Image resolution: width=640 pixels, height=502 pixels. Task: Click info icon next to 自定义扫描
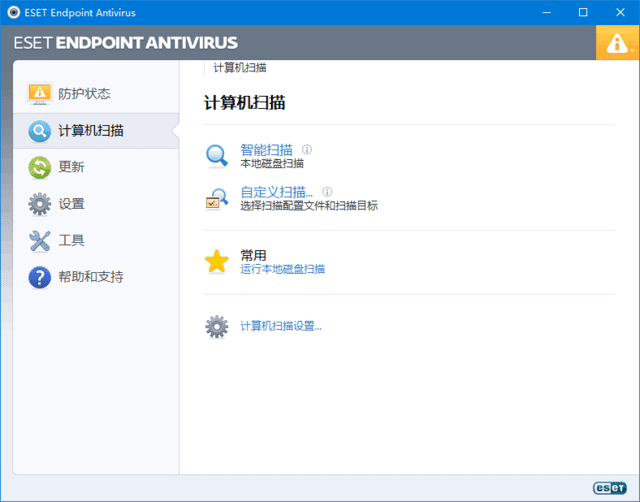[327, 191]
